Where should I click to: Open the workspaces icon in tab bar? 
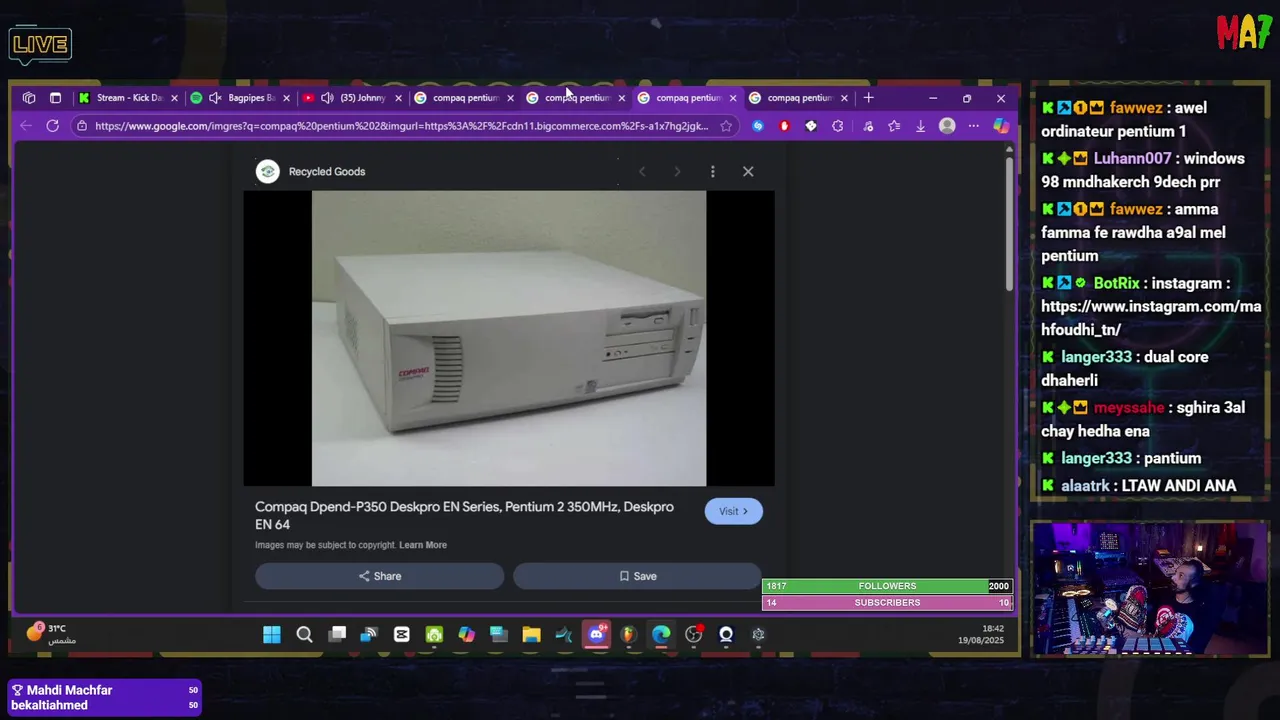[x=29, y=98]
